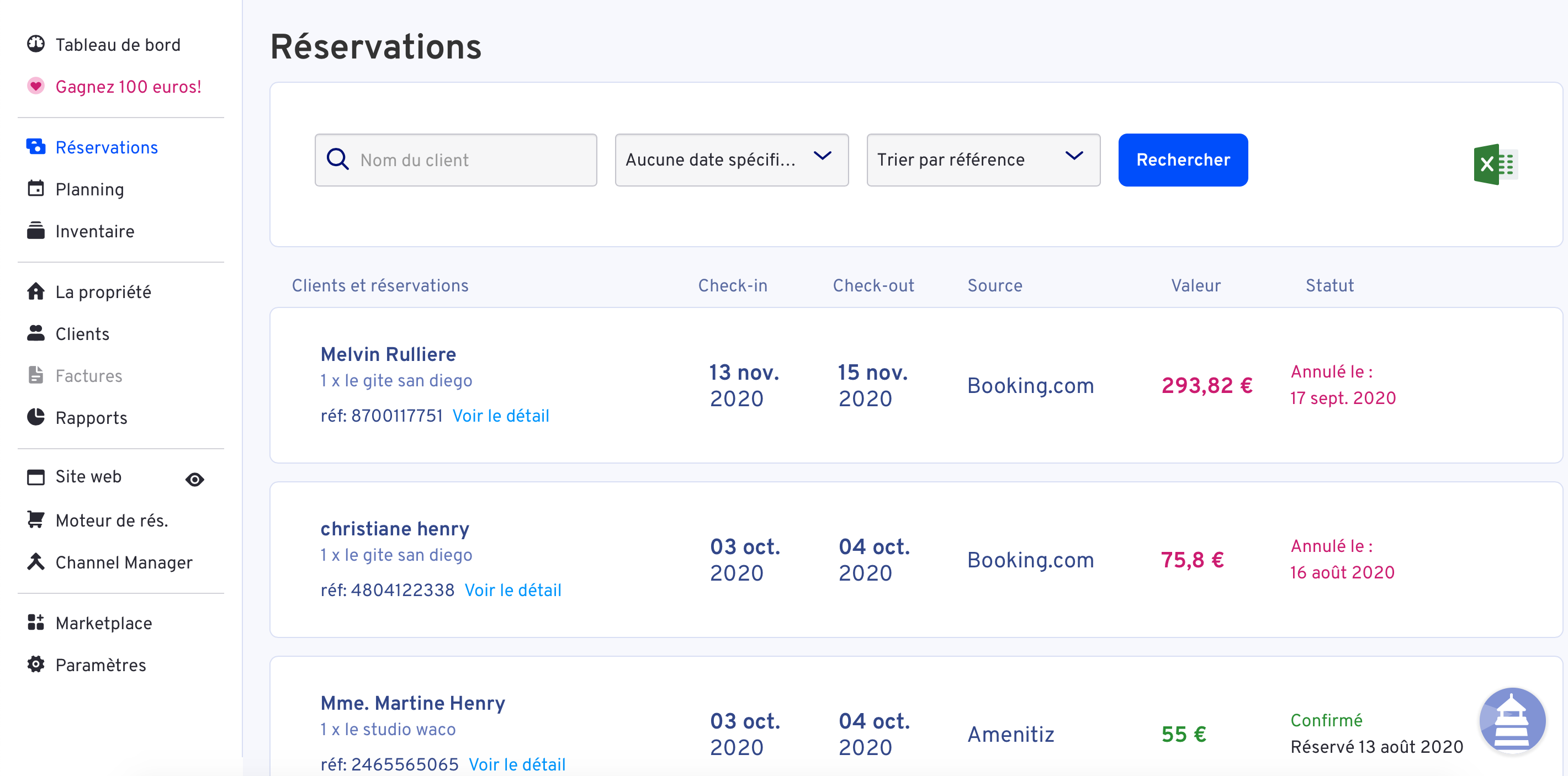The width and height of the screenshot is (1568, 776).
Task: Open client Mme. Martine Henry
Action: [x=414, y=703]
